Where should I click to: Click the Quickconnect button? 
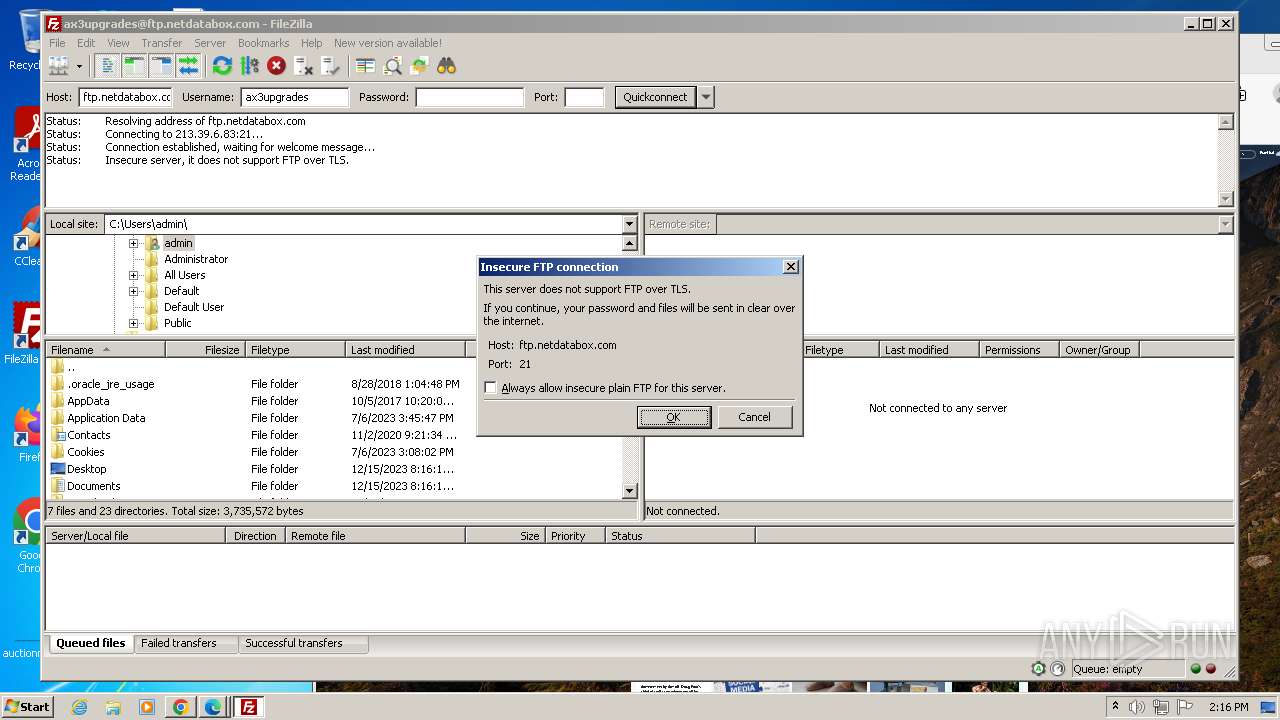click(x=655, y=97)
